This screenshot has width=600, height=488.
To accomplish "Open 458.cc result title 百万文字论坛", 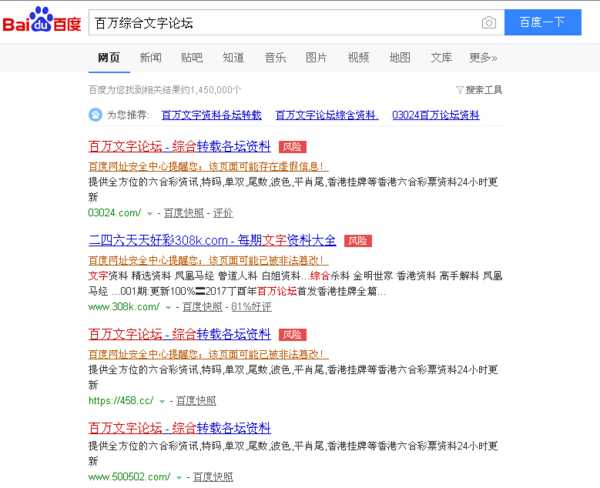I will coord(179,334).
